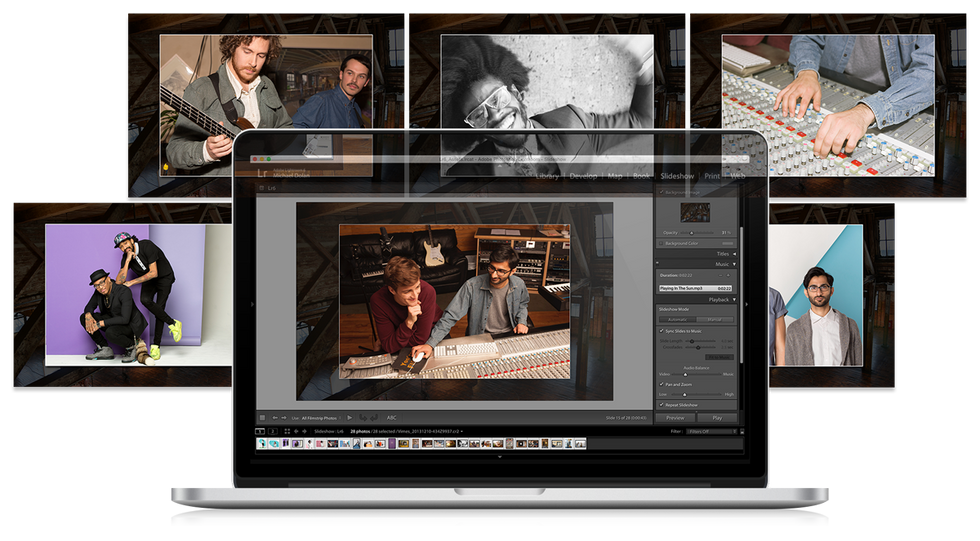980x541 pixels.
Task: Click the stop square icon in toolbar
Action: pos(262,418)
